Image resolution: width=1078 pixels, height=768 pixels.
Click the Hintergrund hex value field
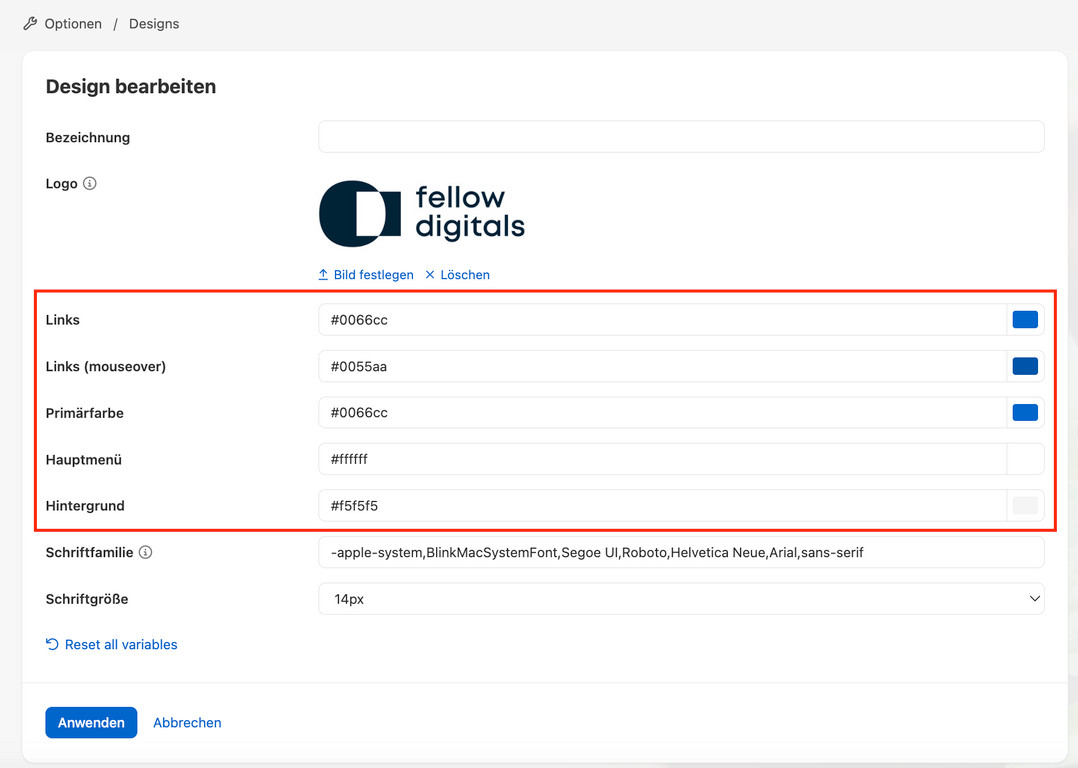coord(660,505)
